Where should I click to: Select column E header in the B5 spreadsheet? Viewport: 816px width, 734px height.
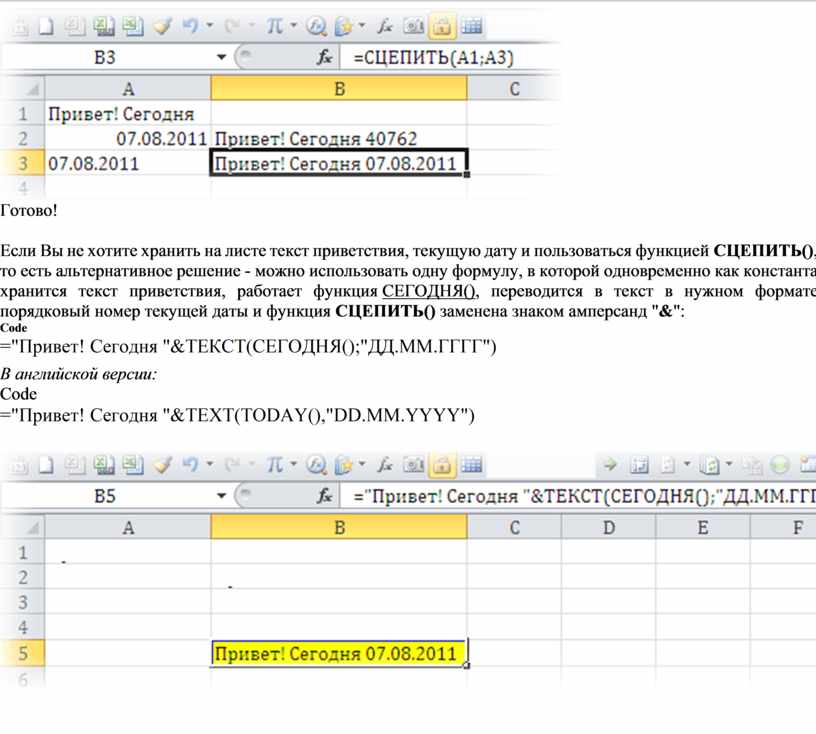(703, 528)
